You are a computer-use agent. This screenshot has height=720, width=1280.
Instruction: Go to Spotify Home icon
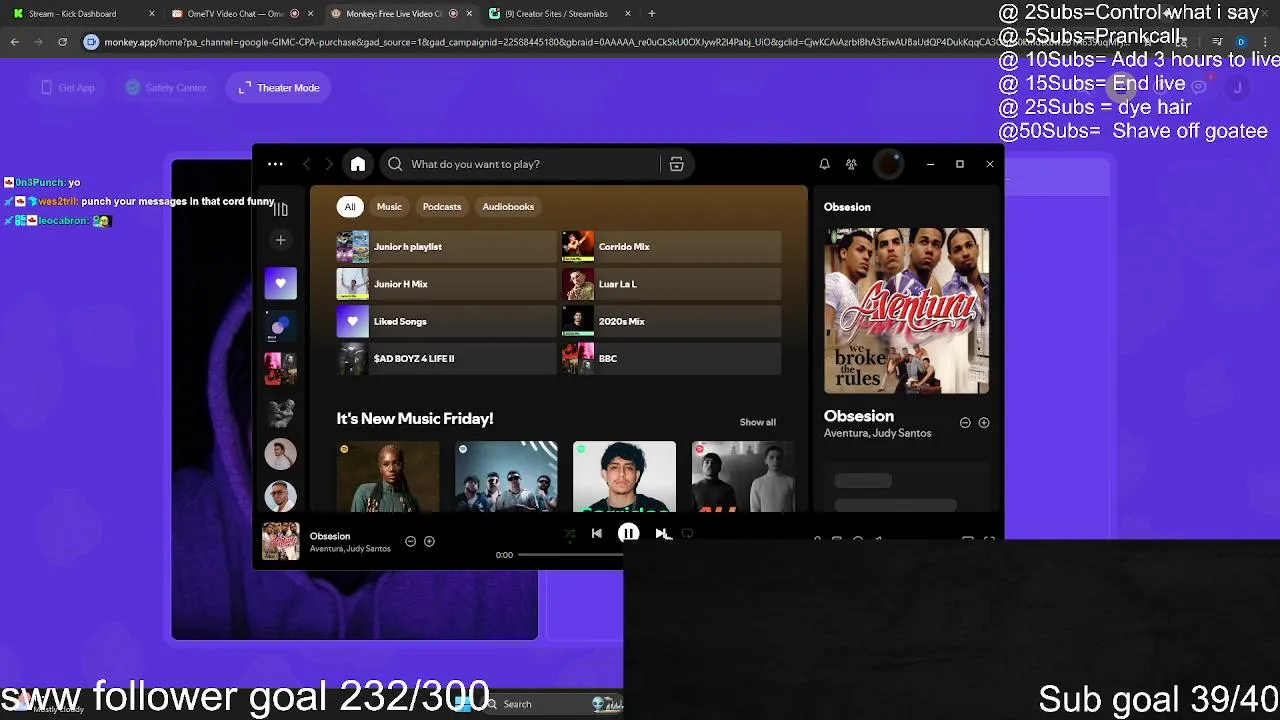358,164
